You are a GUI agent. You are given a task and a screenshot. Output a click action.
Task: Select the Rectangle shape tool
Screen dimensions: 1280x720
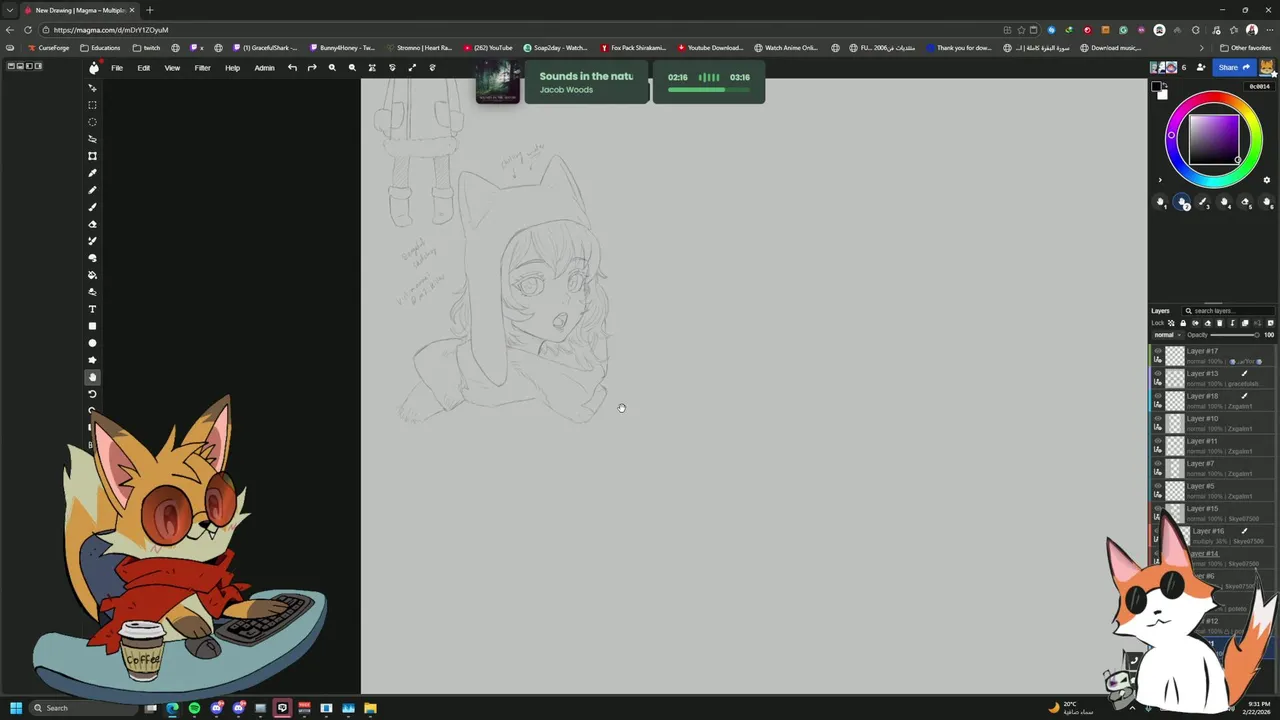[92, 326]
